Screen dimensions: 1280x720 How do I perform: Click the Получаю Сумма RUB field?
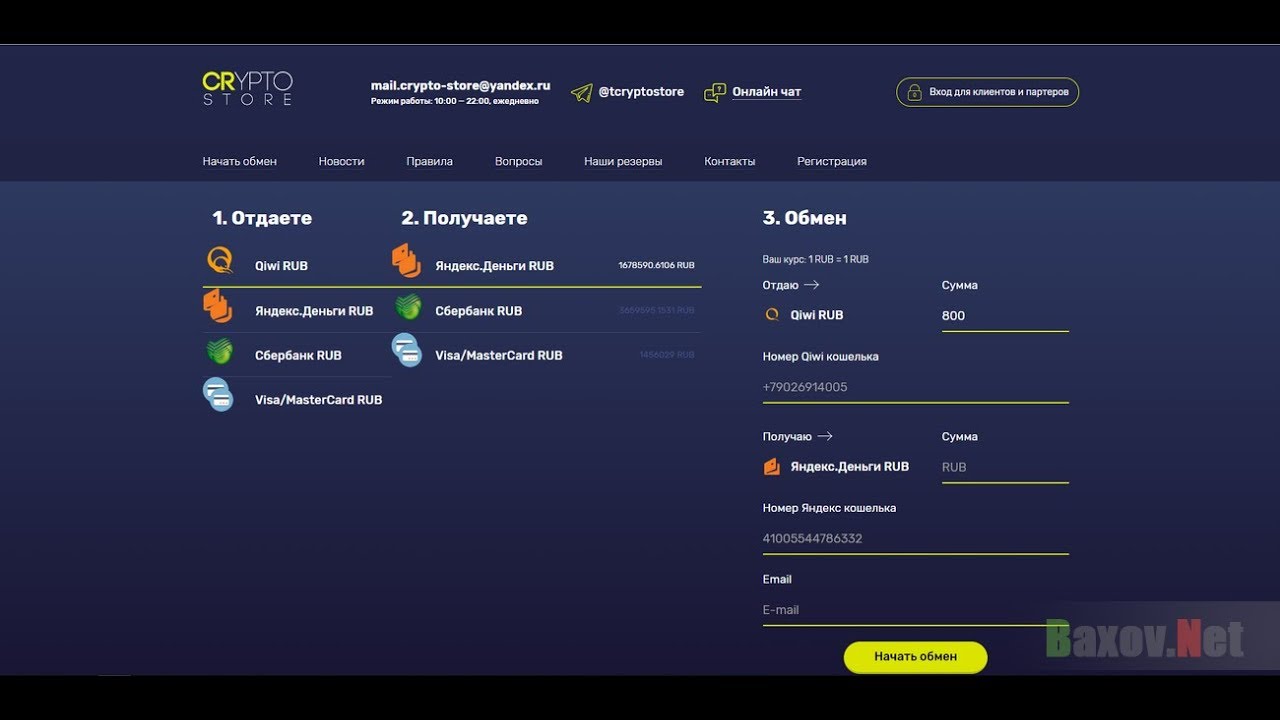[1005, 467]
